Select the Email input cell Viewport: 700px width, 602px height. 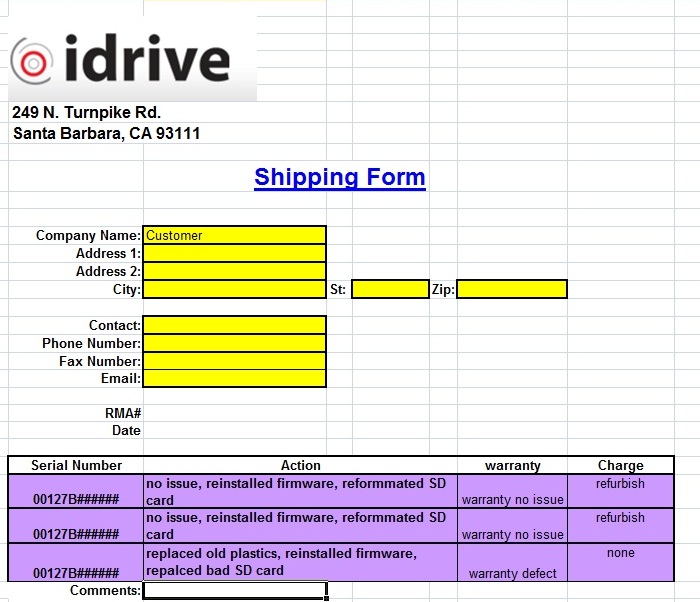[234, 378]
